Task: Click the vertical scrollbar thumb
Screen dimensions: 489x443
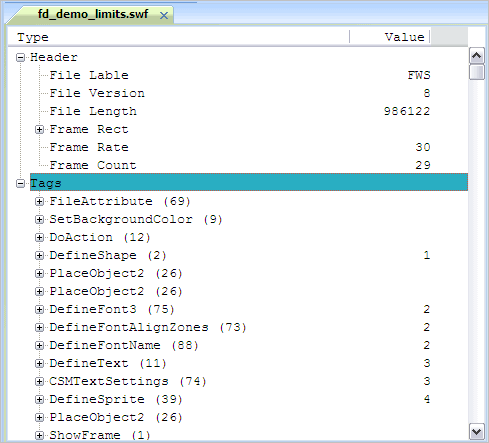Action: tap(477, 72)
